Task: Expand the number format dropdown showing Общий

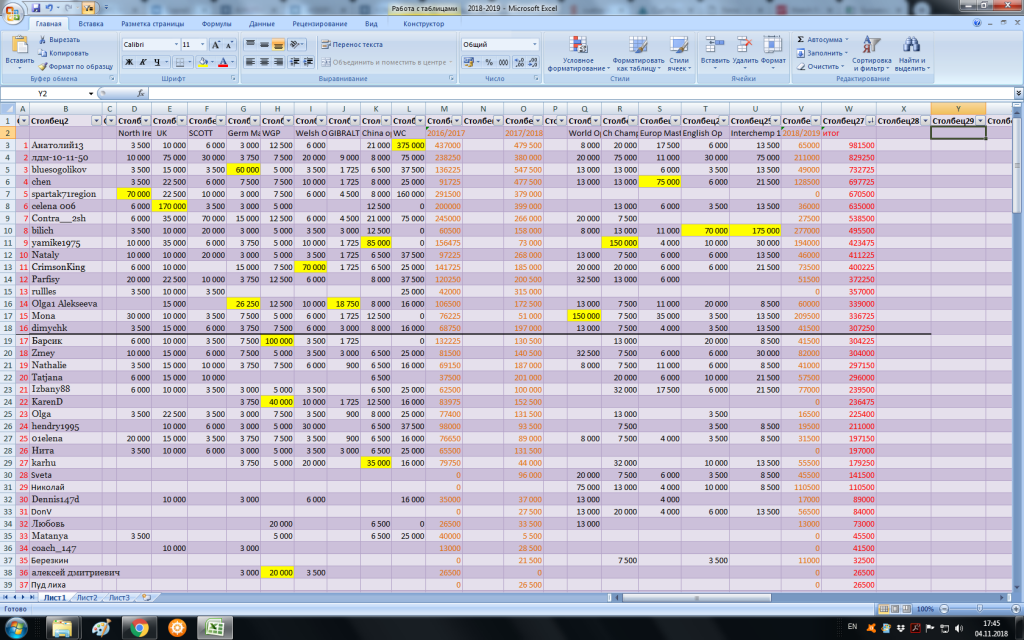Action: [533, 45]
